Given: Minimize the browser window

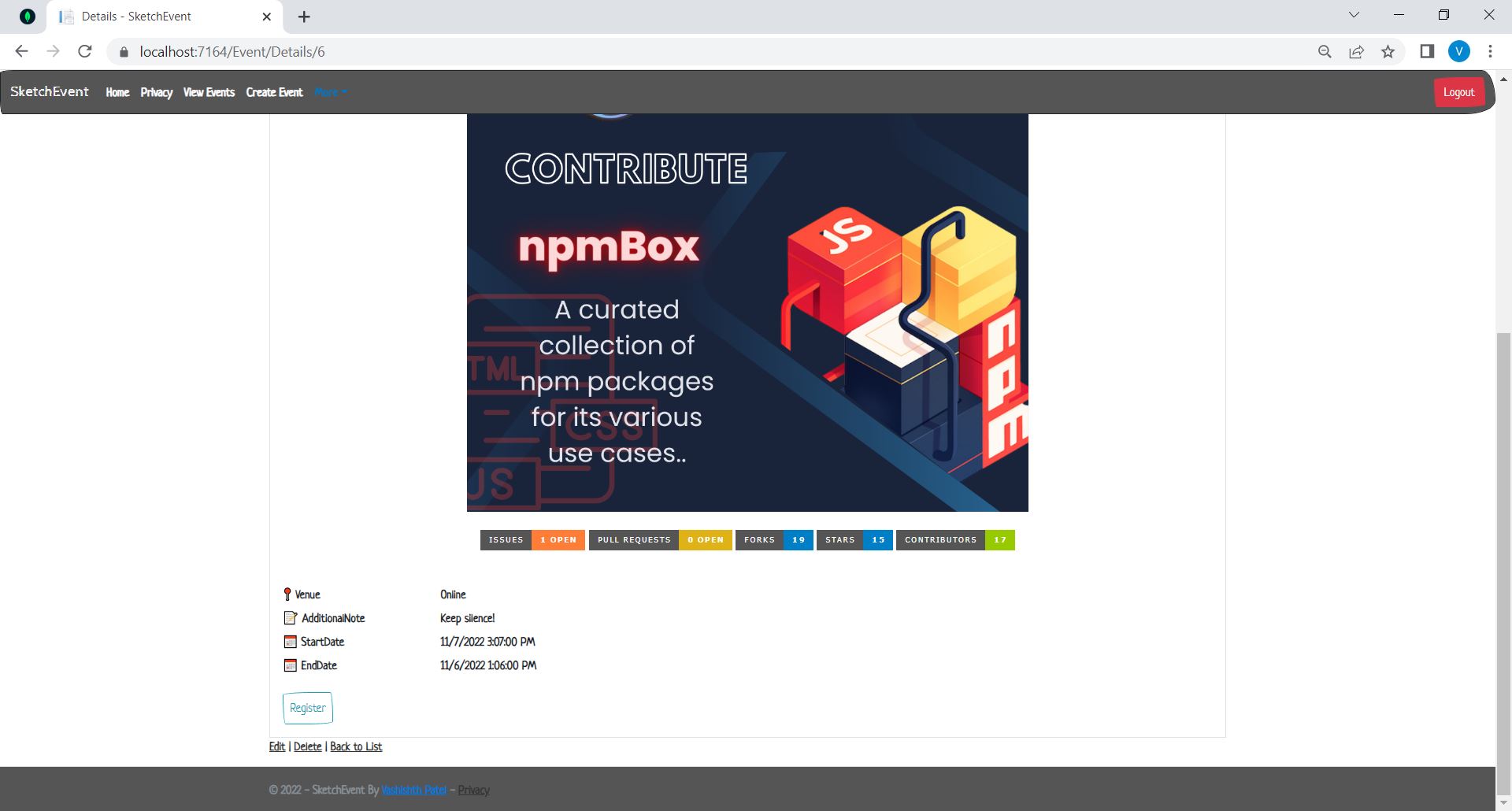Looking at the screenshot, I should pos(1399,15).
